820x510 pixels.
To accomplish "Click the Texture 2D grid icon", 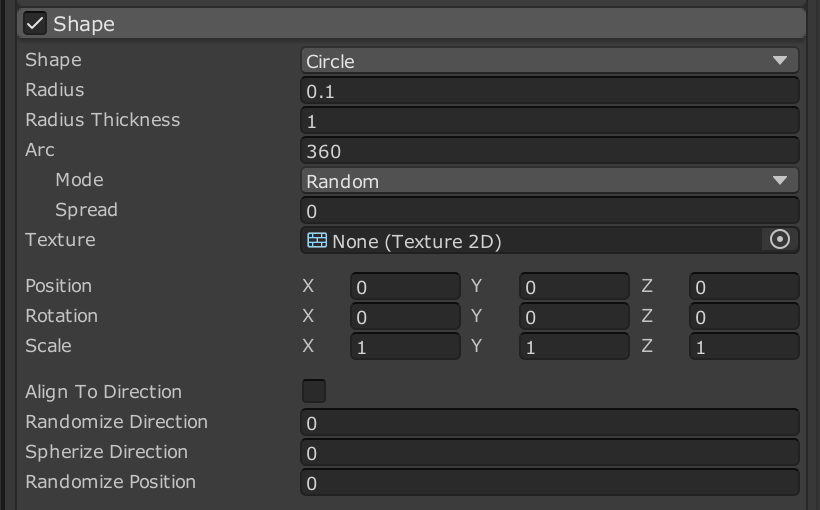I will (x=317, y=241).
